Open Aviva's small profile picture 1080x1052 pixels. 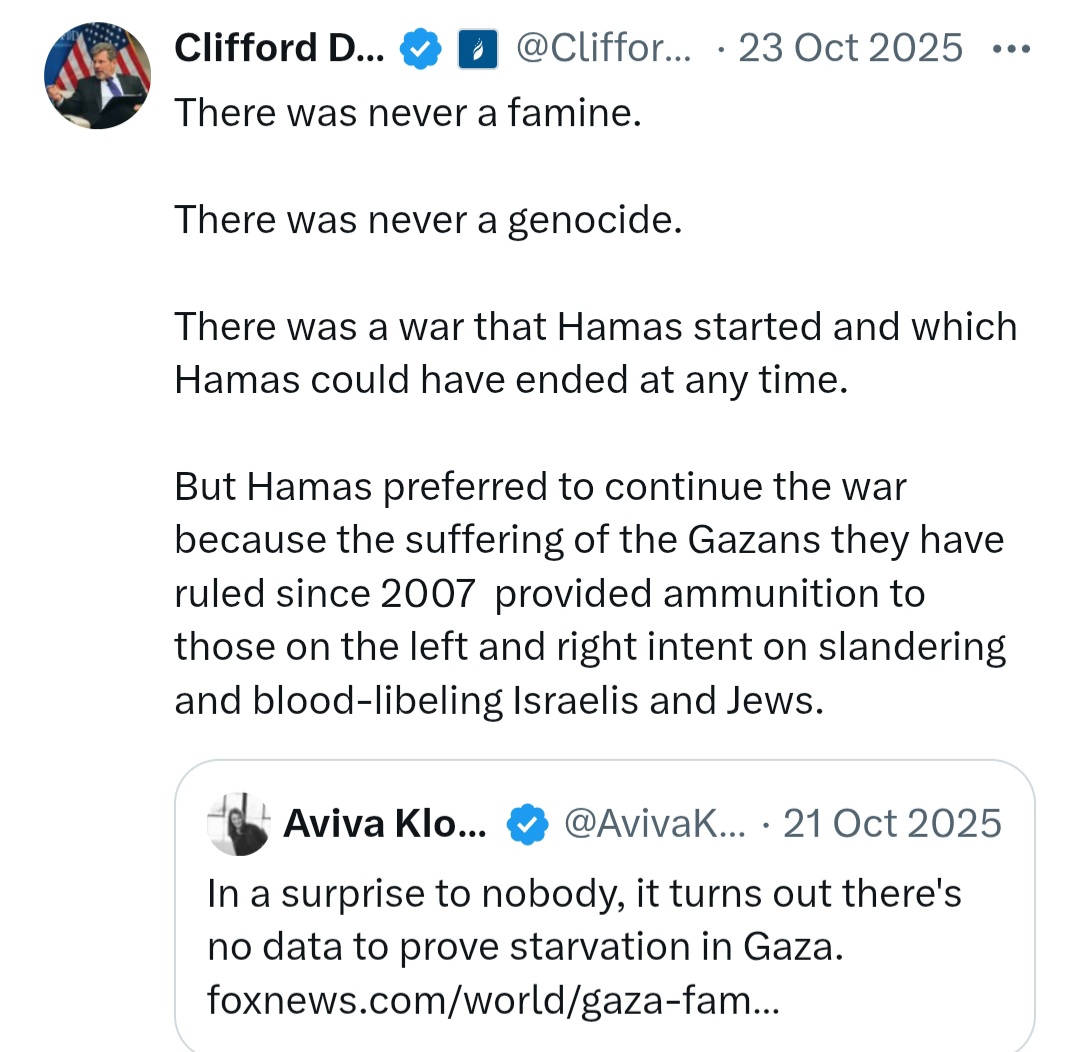[238, 824]
